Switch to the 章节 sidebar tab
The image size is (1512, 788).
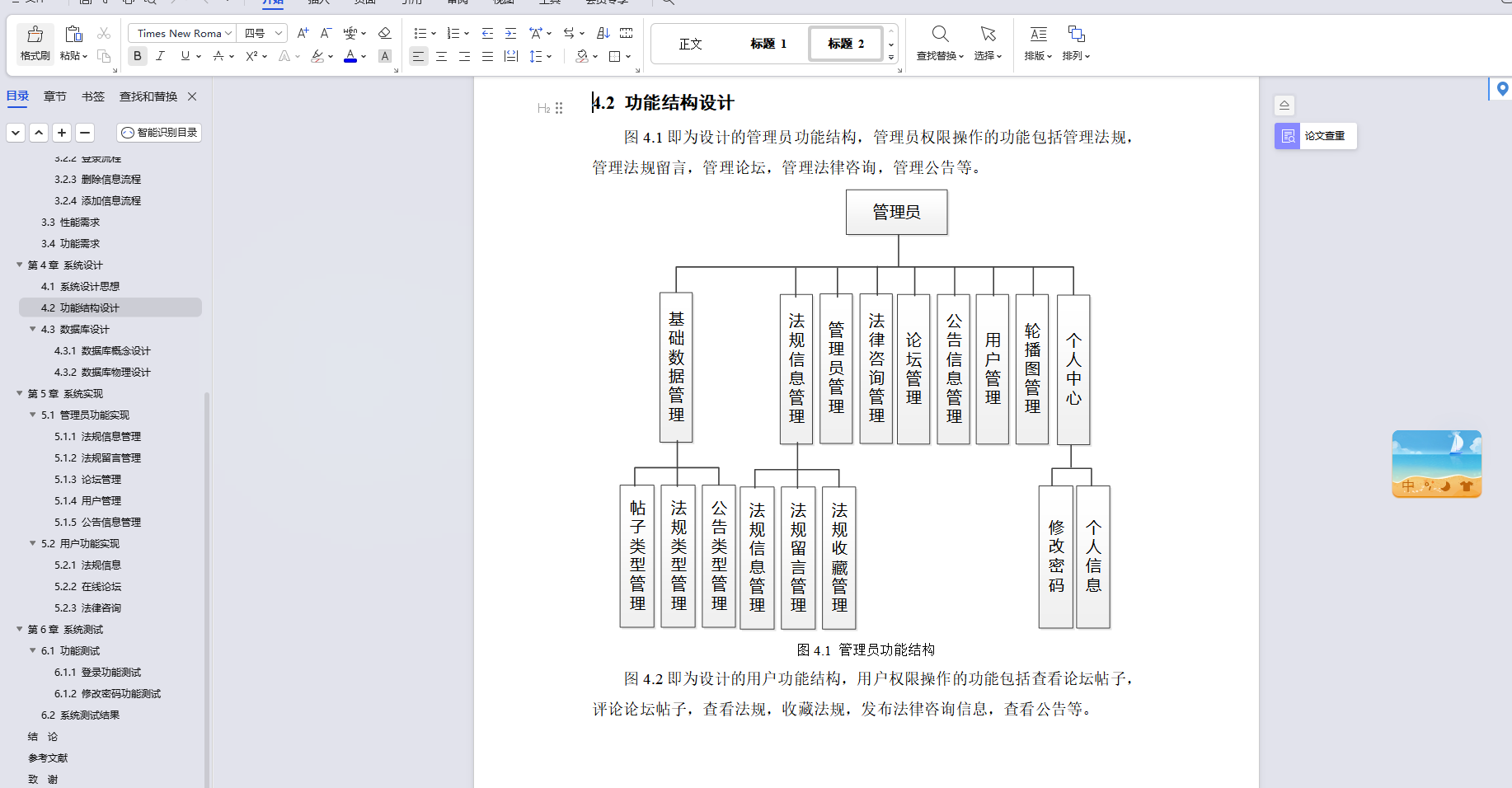click(x=54, y=96)
